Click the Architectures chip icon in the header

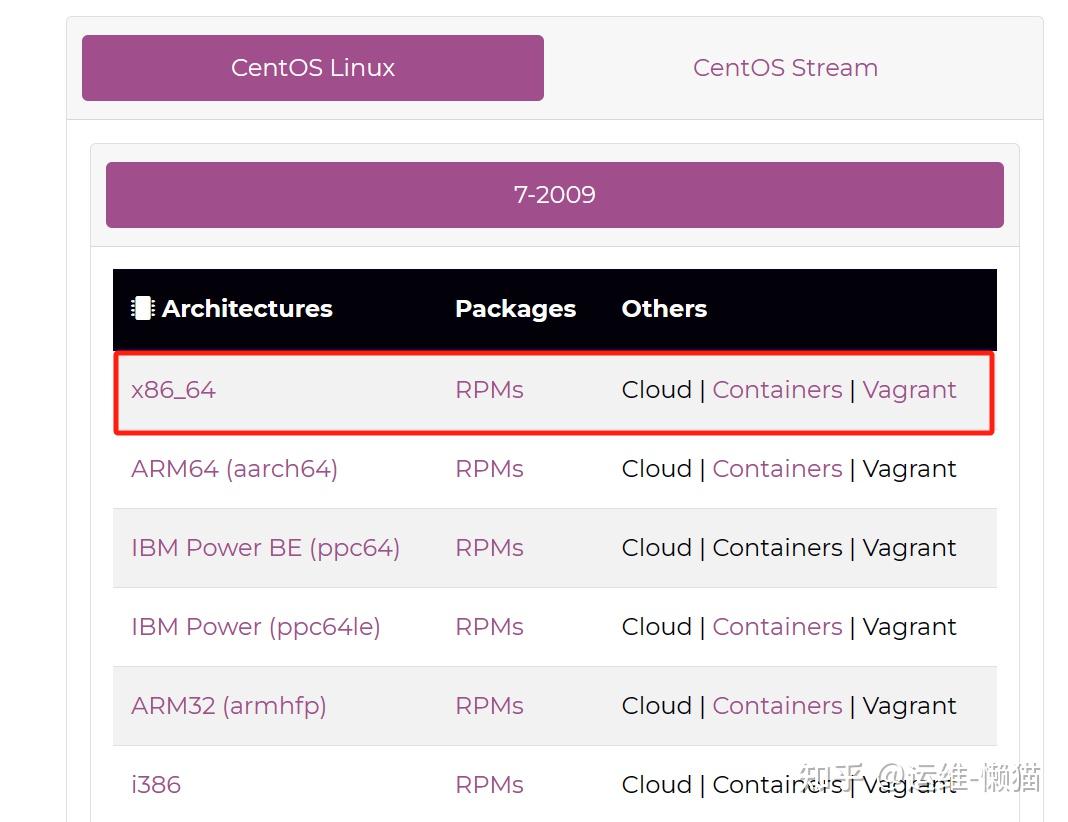141,308
